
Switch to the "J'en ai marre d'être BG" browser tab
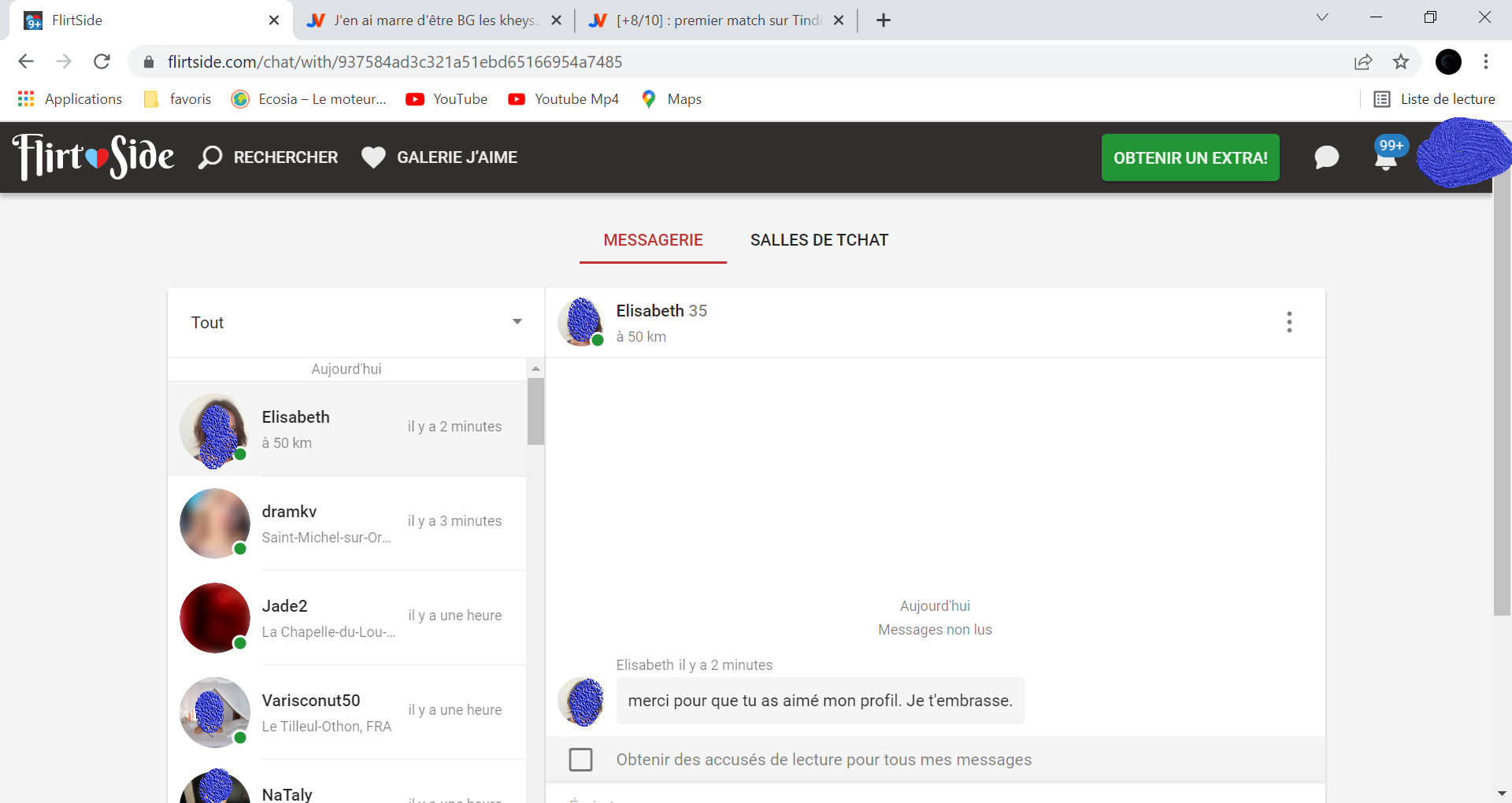click(433, 20)
